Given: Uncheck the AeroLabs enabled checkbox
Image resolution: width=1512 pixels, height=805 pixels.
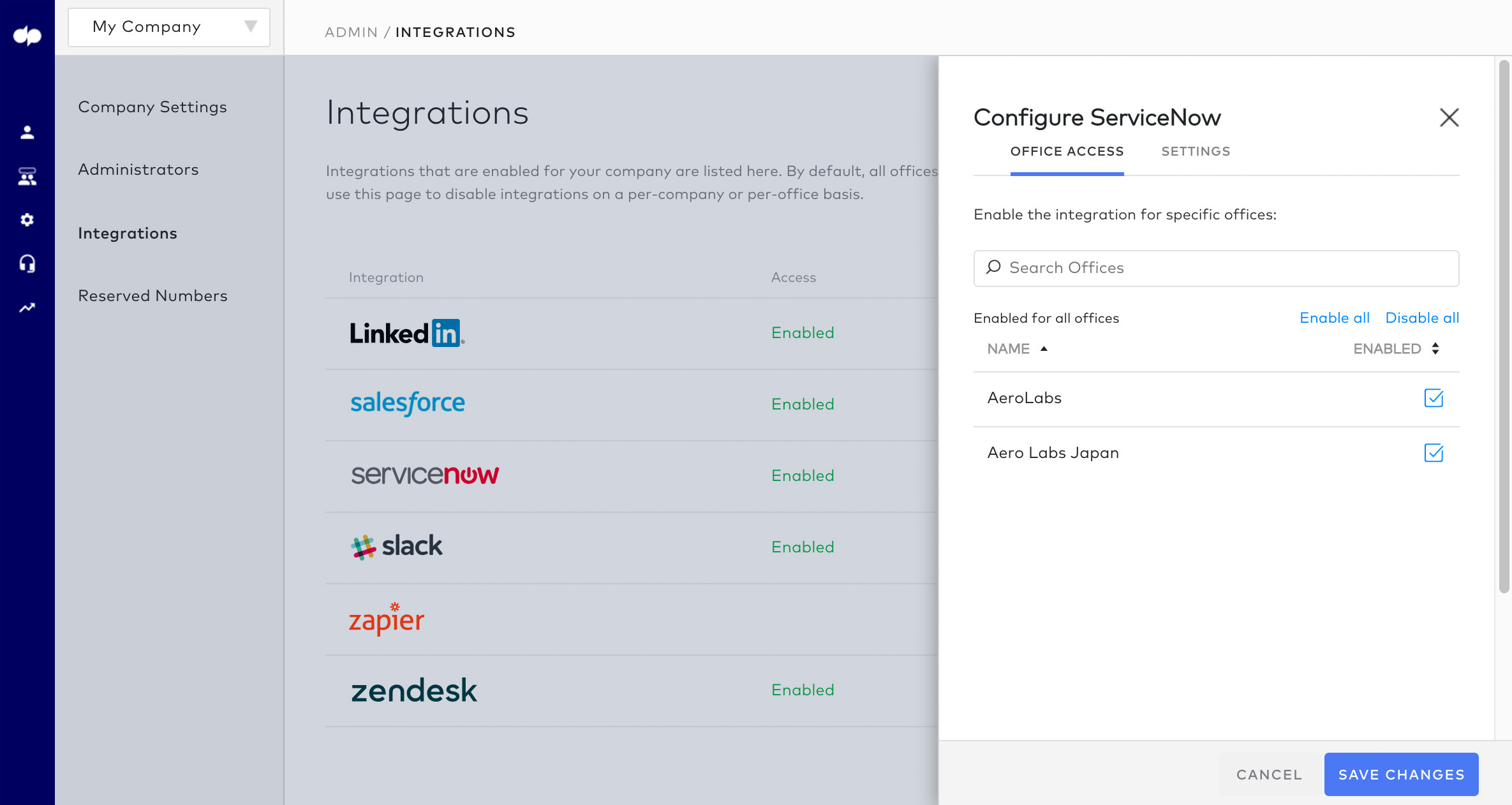Looking at the screenshot, I should click(x=1434, y=398).
